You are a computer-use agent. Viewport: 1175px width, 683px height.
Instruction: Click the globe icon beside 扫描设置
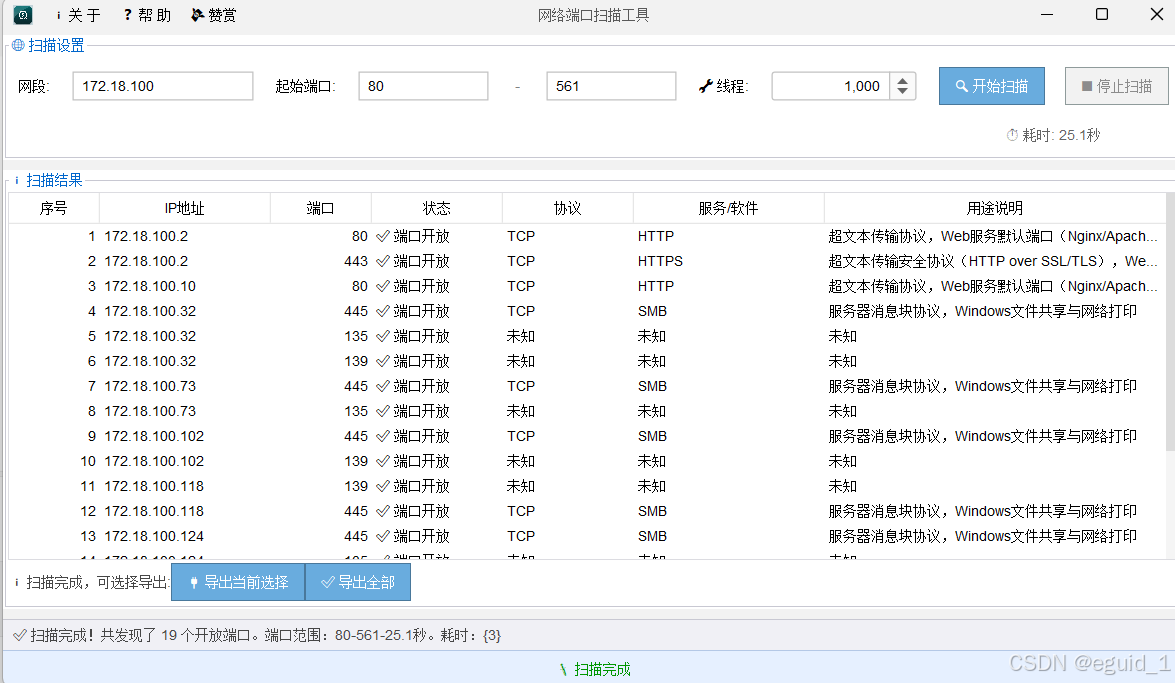(x=18, y=45)
